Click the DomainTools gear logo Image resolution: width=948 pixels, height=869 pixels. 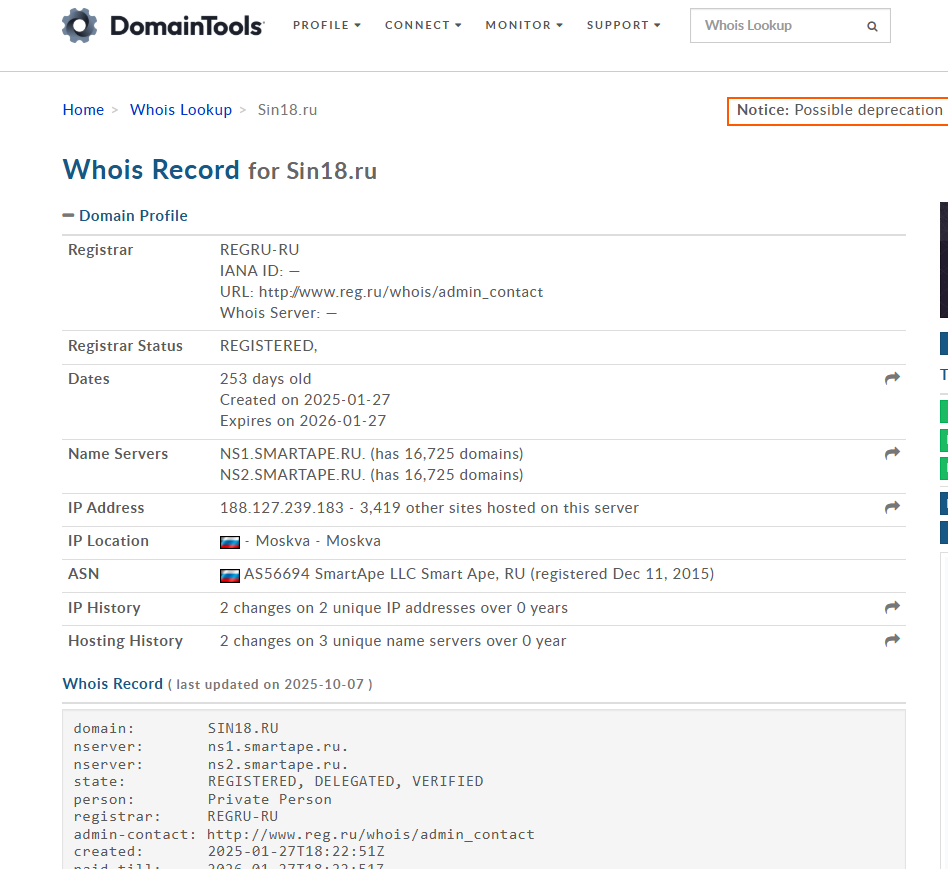(x=80, y=25)
